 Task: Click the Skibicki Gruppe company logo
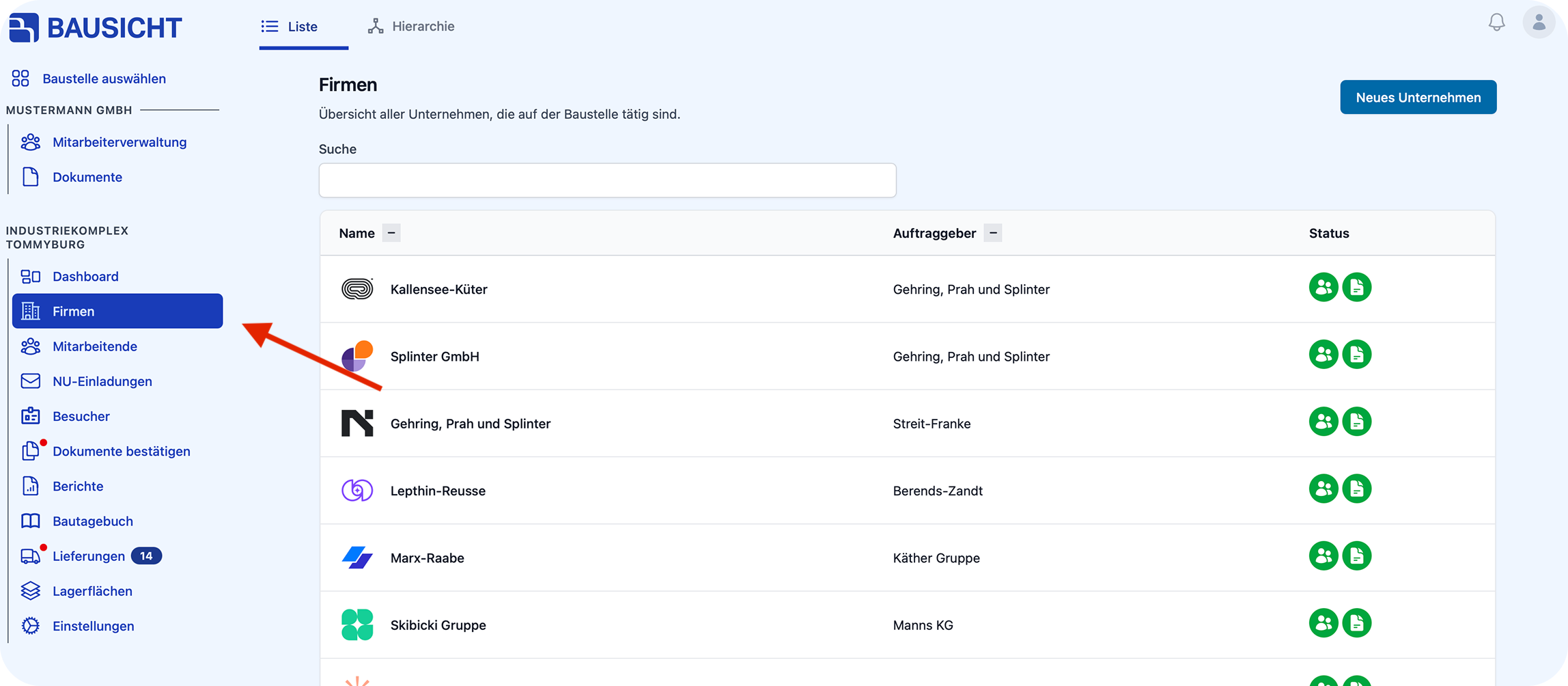point(357,625)
